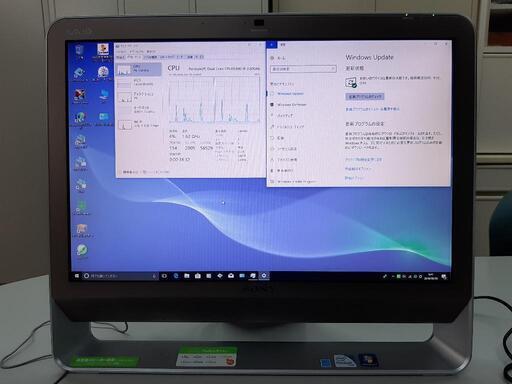Open Options menu in Task Manager

click(136, 52)
